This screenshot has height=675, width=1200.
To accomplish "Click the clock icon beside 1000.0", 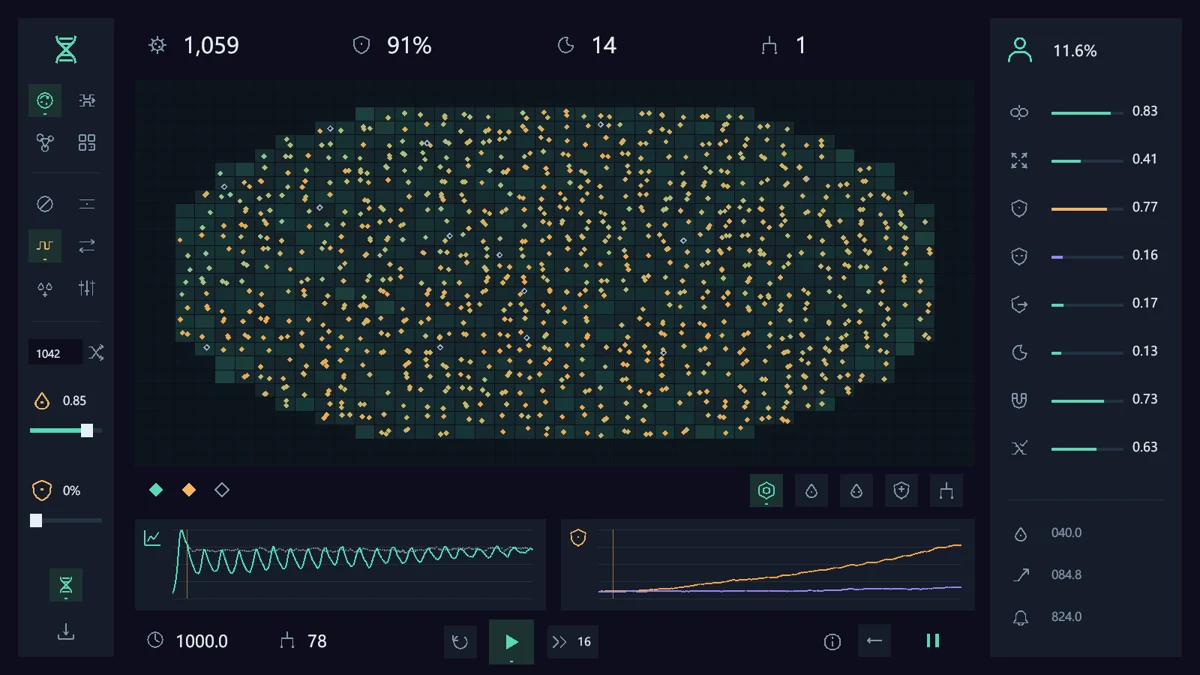I will pyautogui.click(x=155, y=640).
